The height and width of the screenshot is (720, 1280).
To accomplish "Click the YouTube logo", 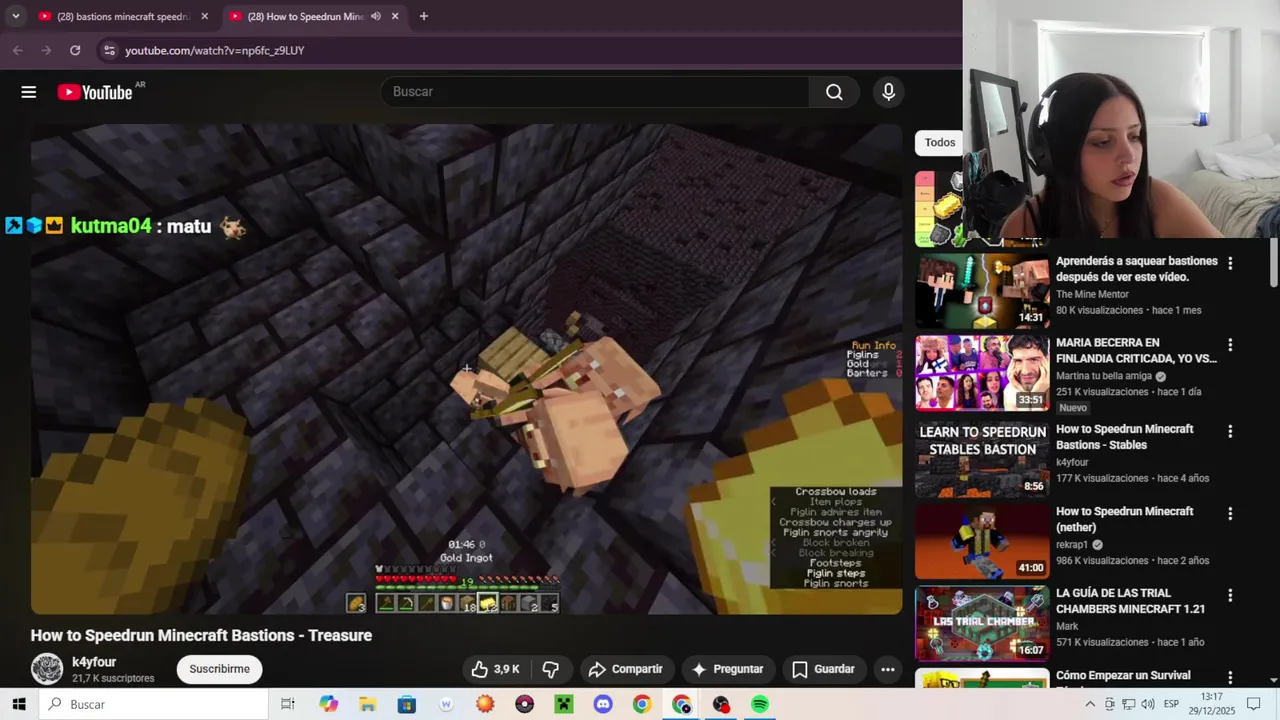I will click(95, 92).
